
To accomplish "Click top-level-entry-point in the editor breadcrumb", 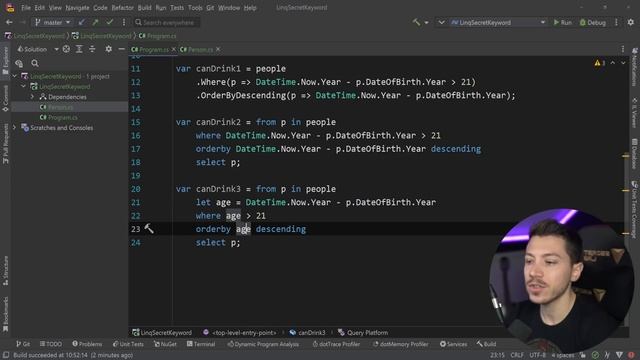I will click(240, 333).
